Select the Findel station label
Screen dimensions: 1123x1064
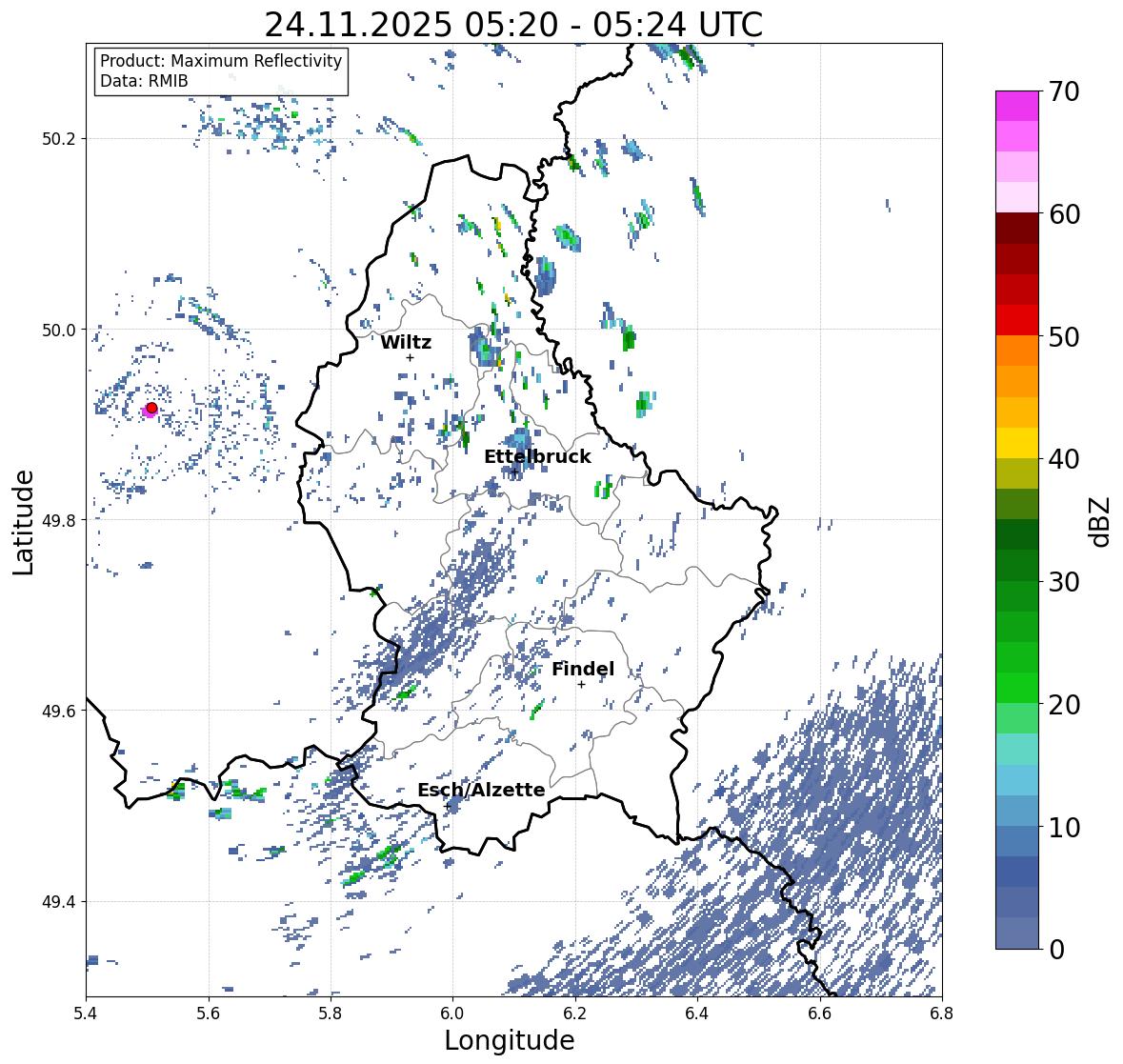pos(582,670)
